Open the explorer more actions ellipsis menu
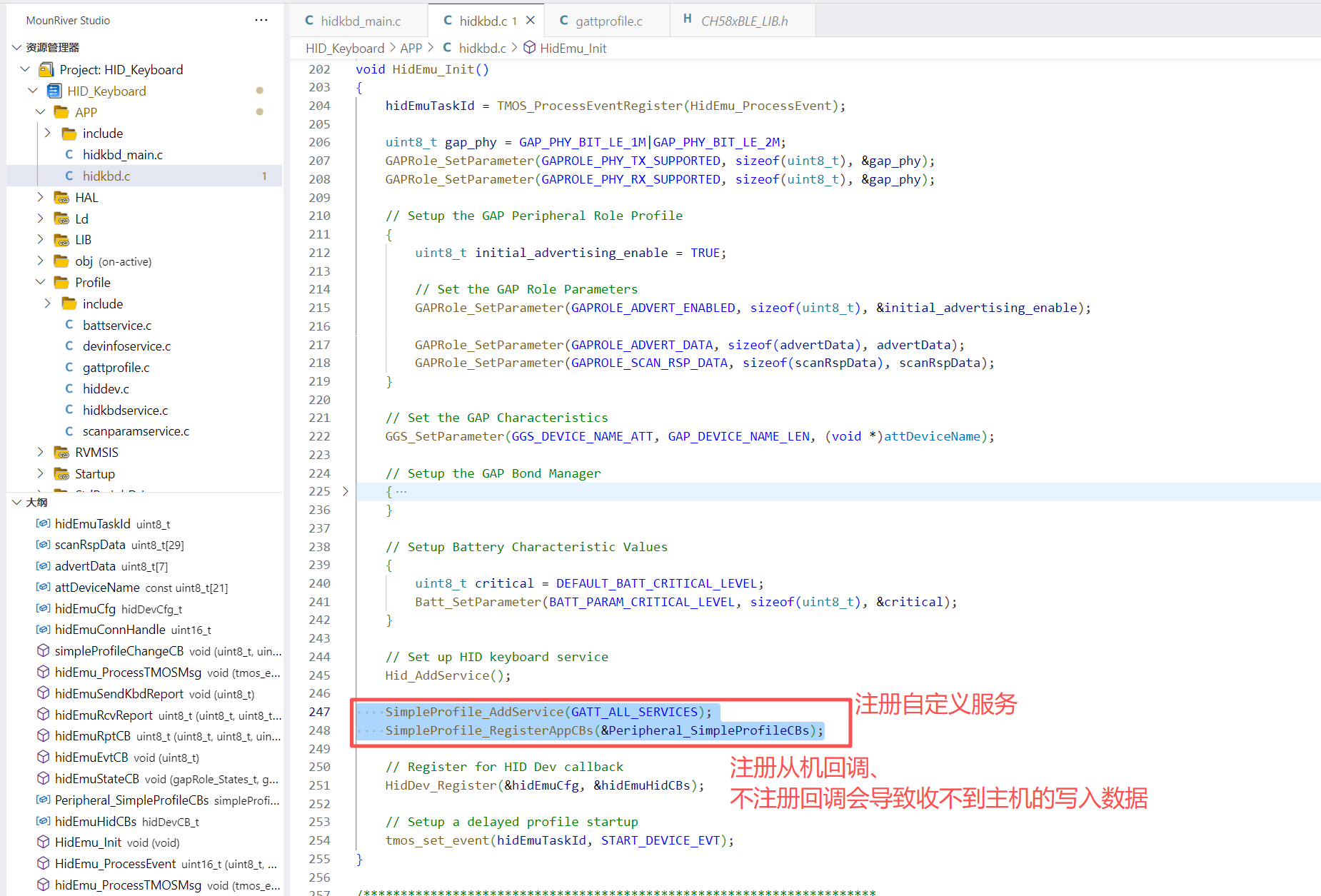 [x=261, y=20]
